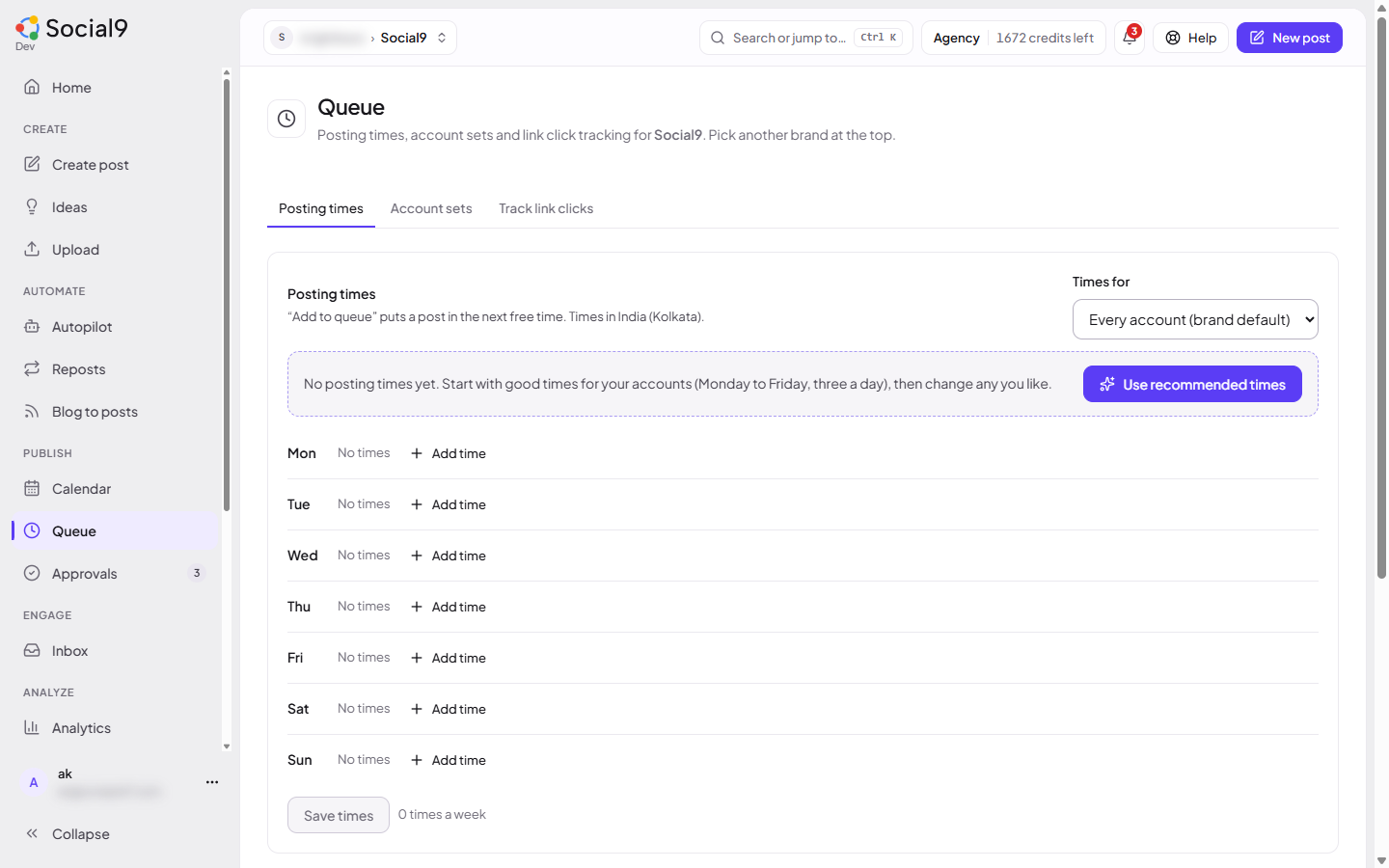1389x868 pixels.
Task: Click the Autopilot robot icon
Action: point(32,326)
